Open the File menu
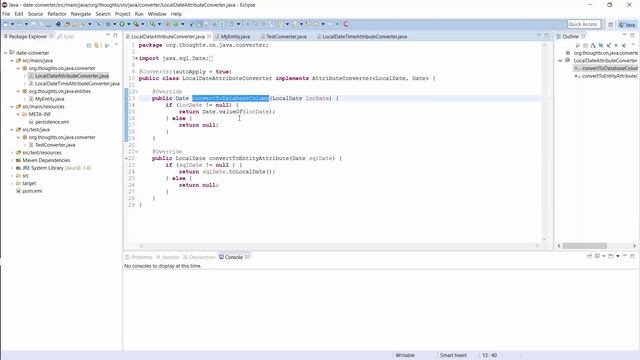Viewport: 640px width, 360px height. pos(6,14)
